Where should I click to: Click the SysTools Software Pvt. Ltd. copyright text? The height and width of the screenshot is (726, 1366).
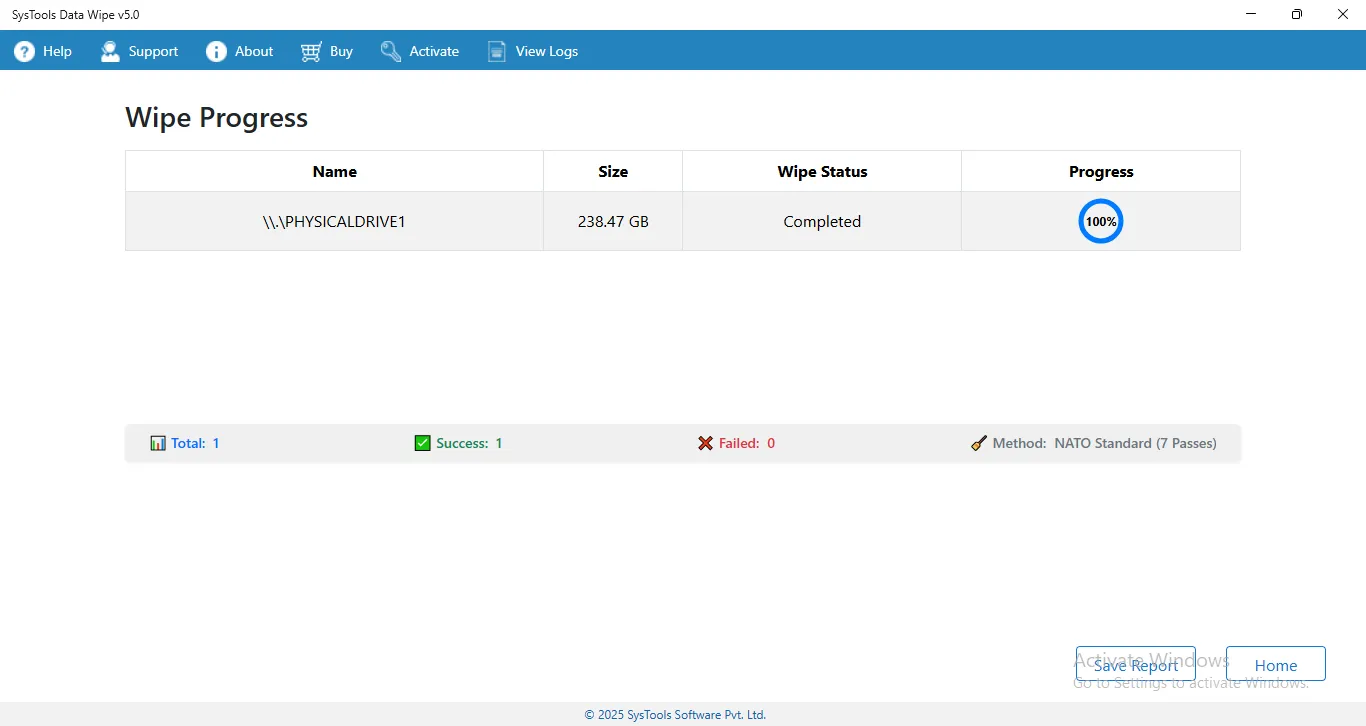point(675,714)
